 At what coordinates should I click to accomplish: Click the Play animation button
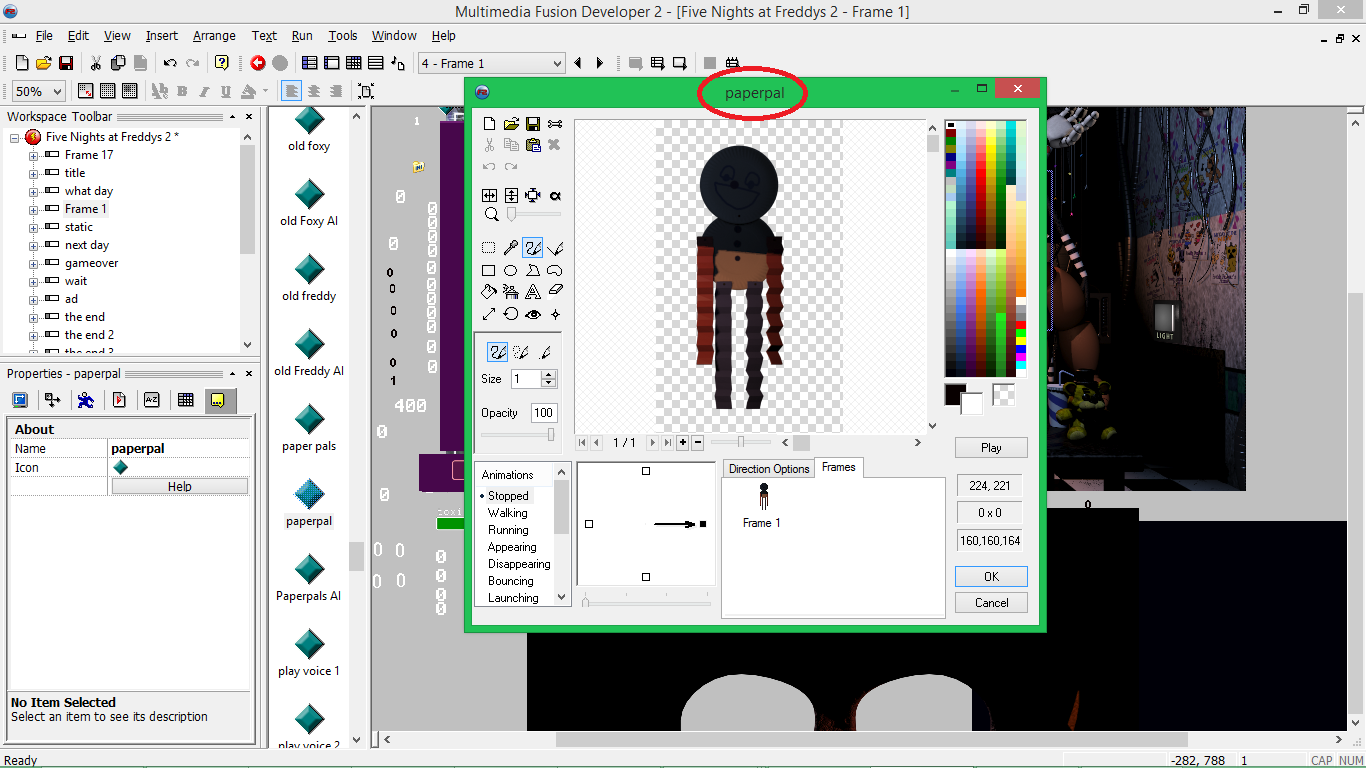point(991,448)
